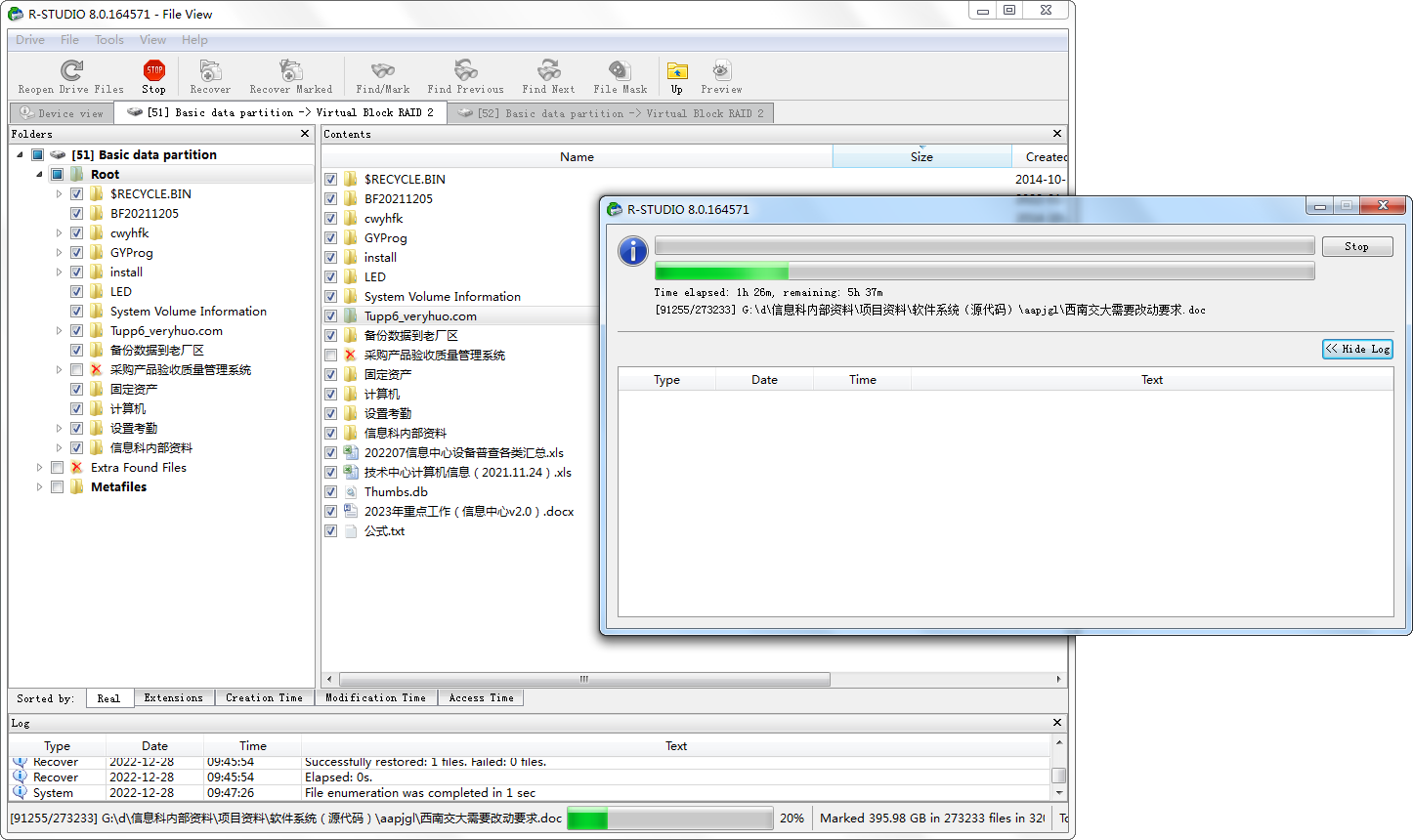Screen dimensions: 1413x840
Task: Toggle the Extra Found Files checkbox
Action: (x=57, y=467)
